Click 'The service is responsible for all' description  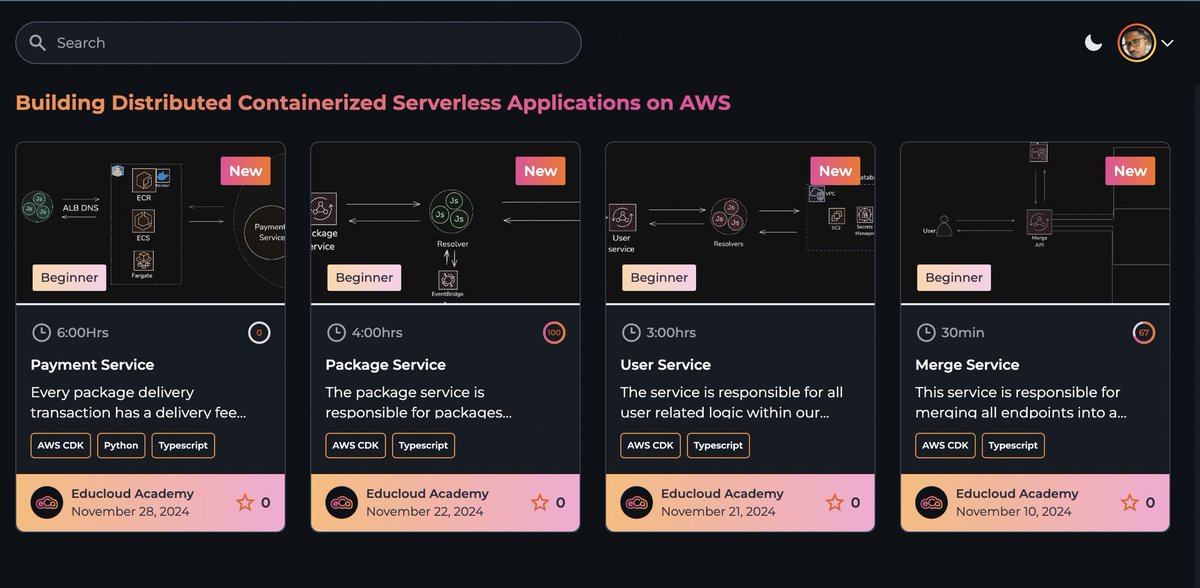(x=732, y=402)
